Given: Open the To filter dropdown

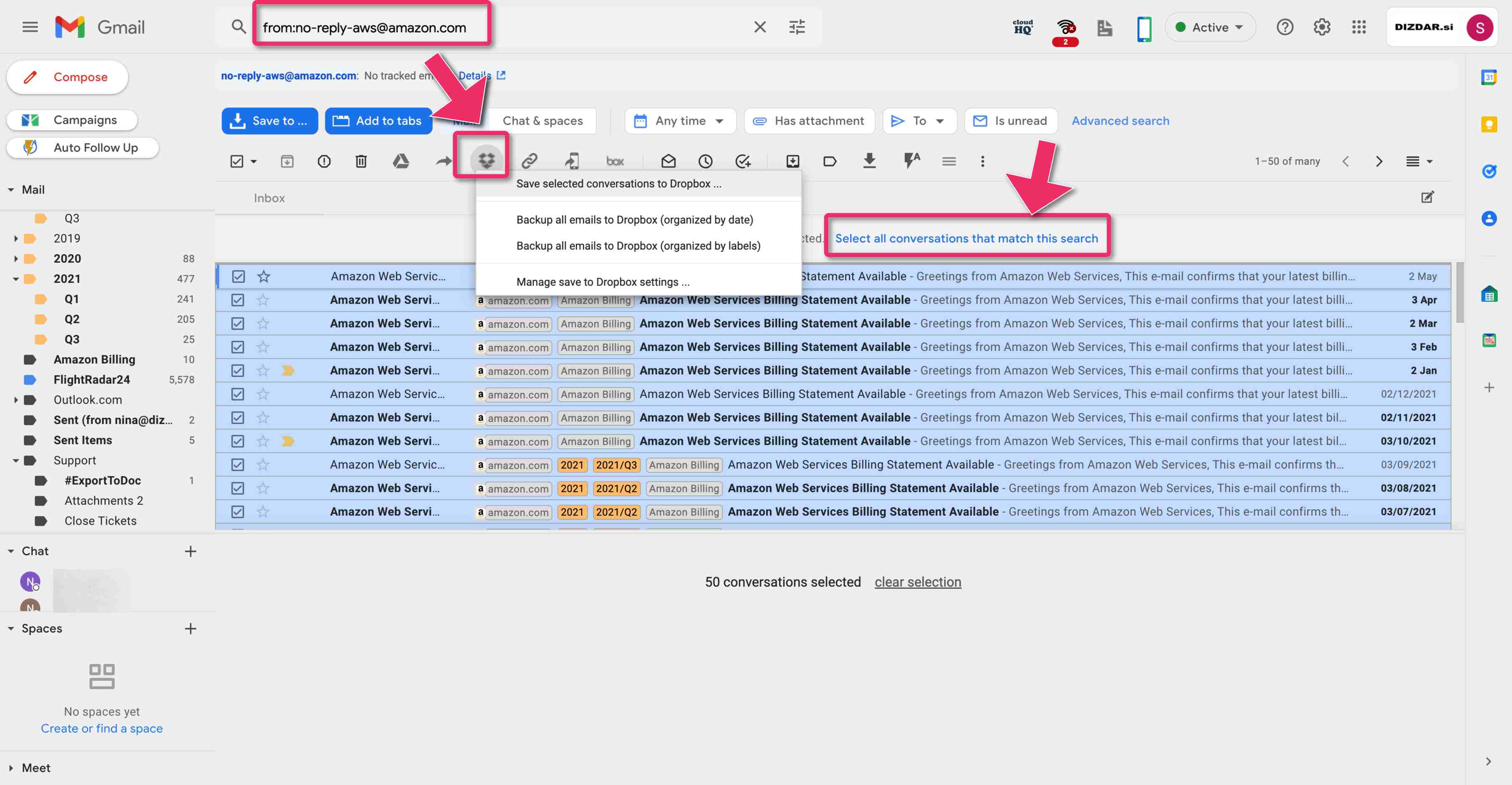Looking at the screenshot, I should [x=919, y=120].
